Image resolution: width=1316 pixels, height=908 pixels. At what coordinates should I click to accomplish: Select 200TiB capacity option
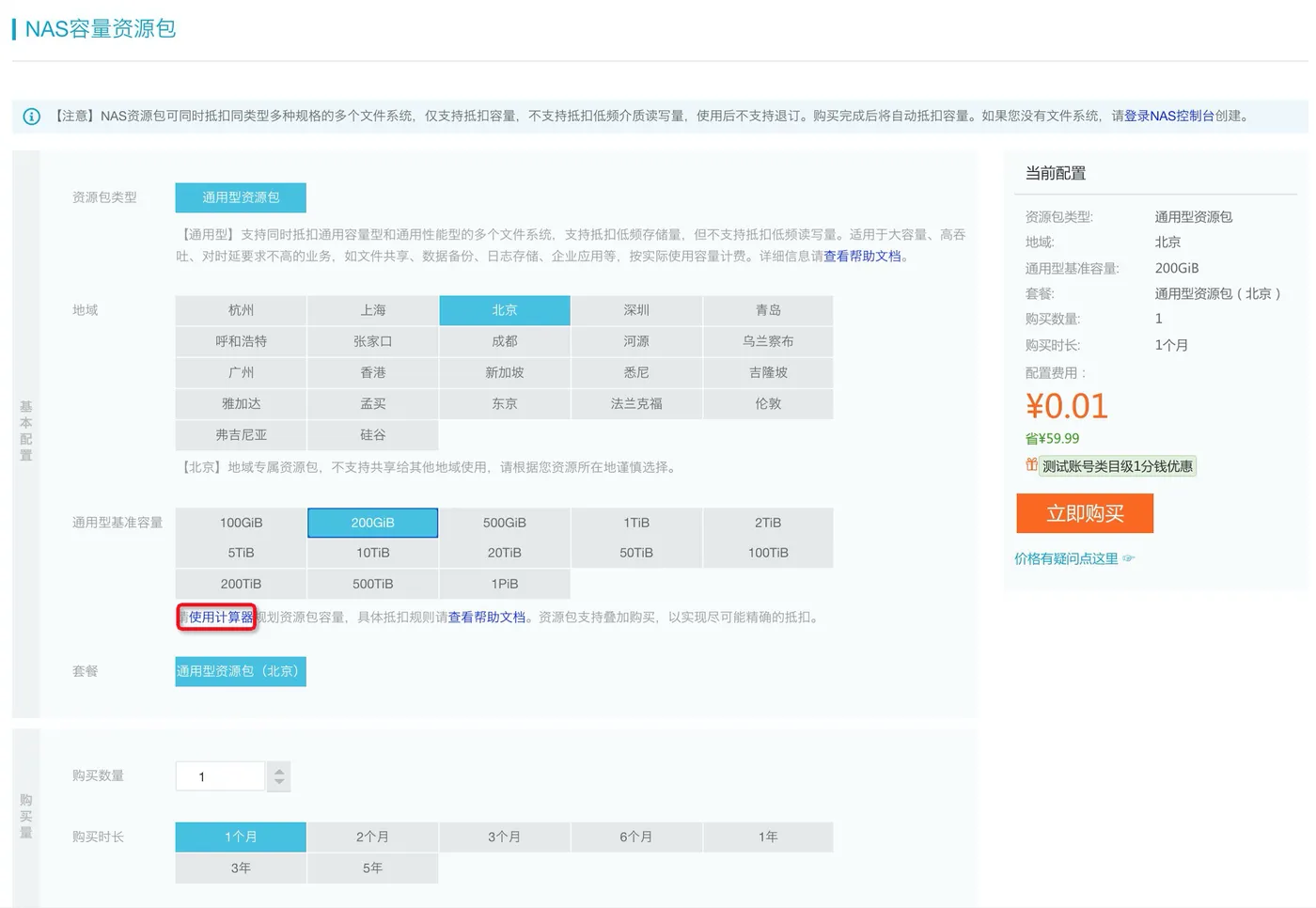pyautogui.click(x=241, y=584)
